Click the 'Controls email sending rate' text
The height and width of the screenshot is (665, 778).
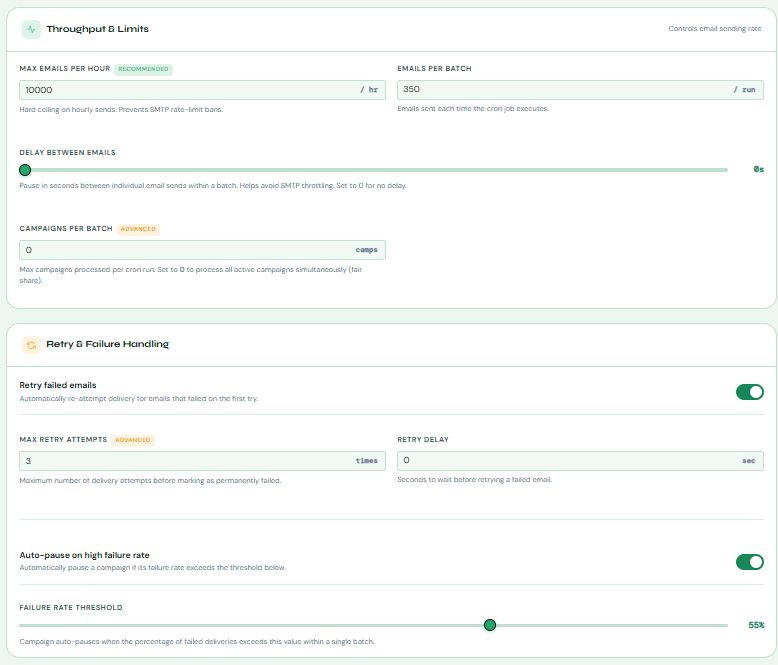tap(714, 29)
